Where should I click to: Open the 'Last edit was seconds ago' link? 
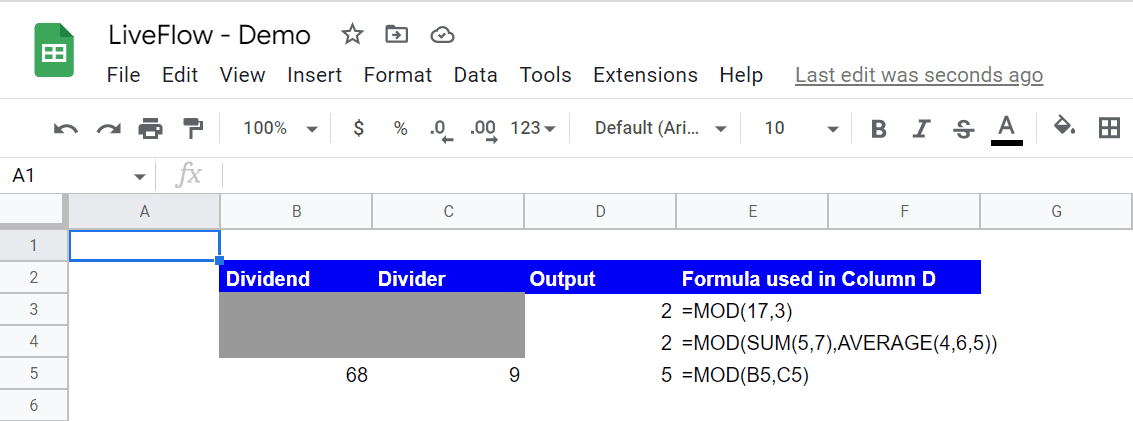(919, 75)
